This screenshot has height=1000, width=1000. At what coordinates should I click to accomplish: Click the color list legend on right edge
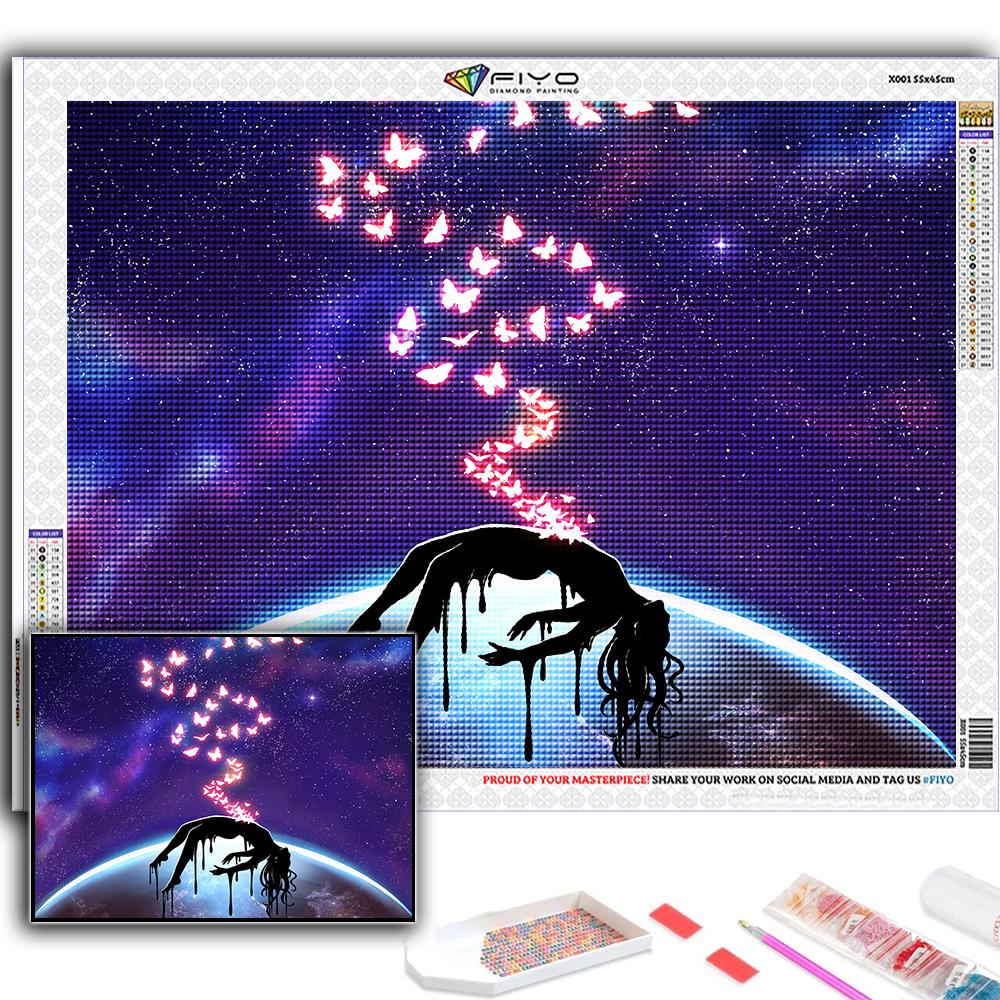[x=976, y=249]
